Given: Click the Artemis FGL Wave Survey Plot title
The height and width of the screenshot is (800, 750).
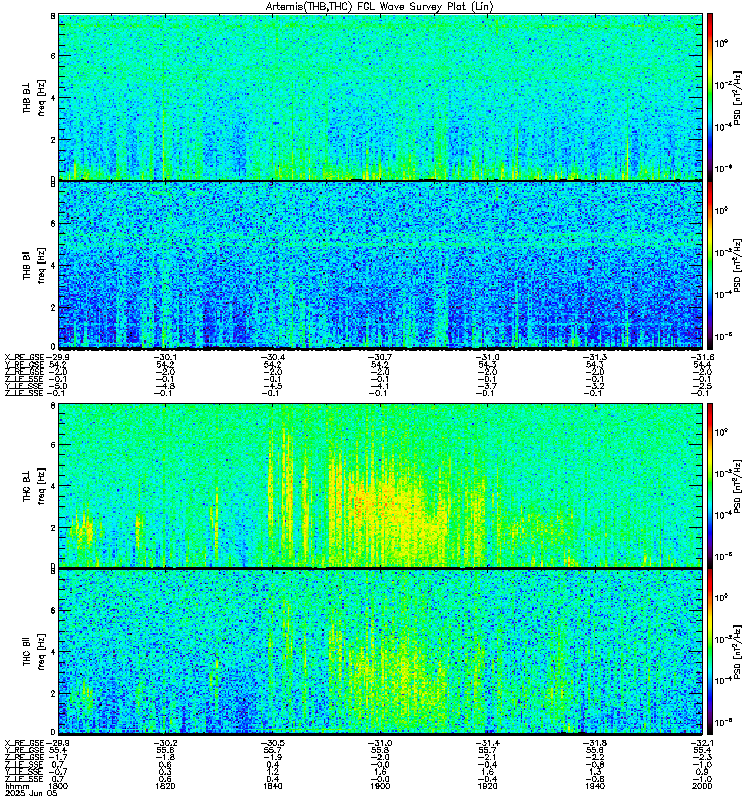Looking at the screenshot, I should [x=379, y=7].
